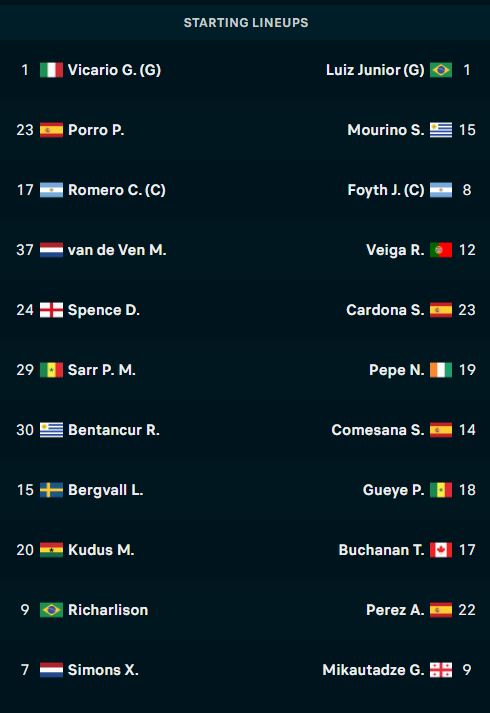490x713 pixels.
Task: Select the Senegal flag beside Sarr P. M.
Action: tap(51, 370)
